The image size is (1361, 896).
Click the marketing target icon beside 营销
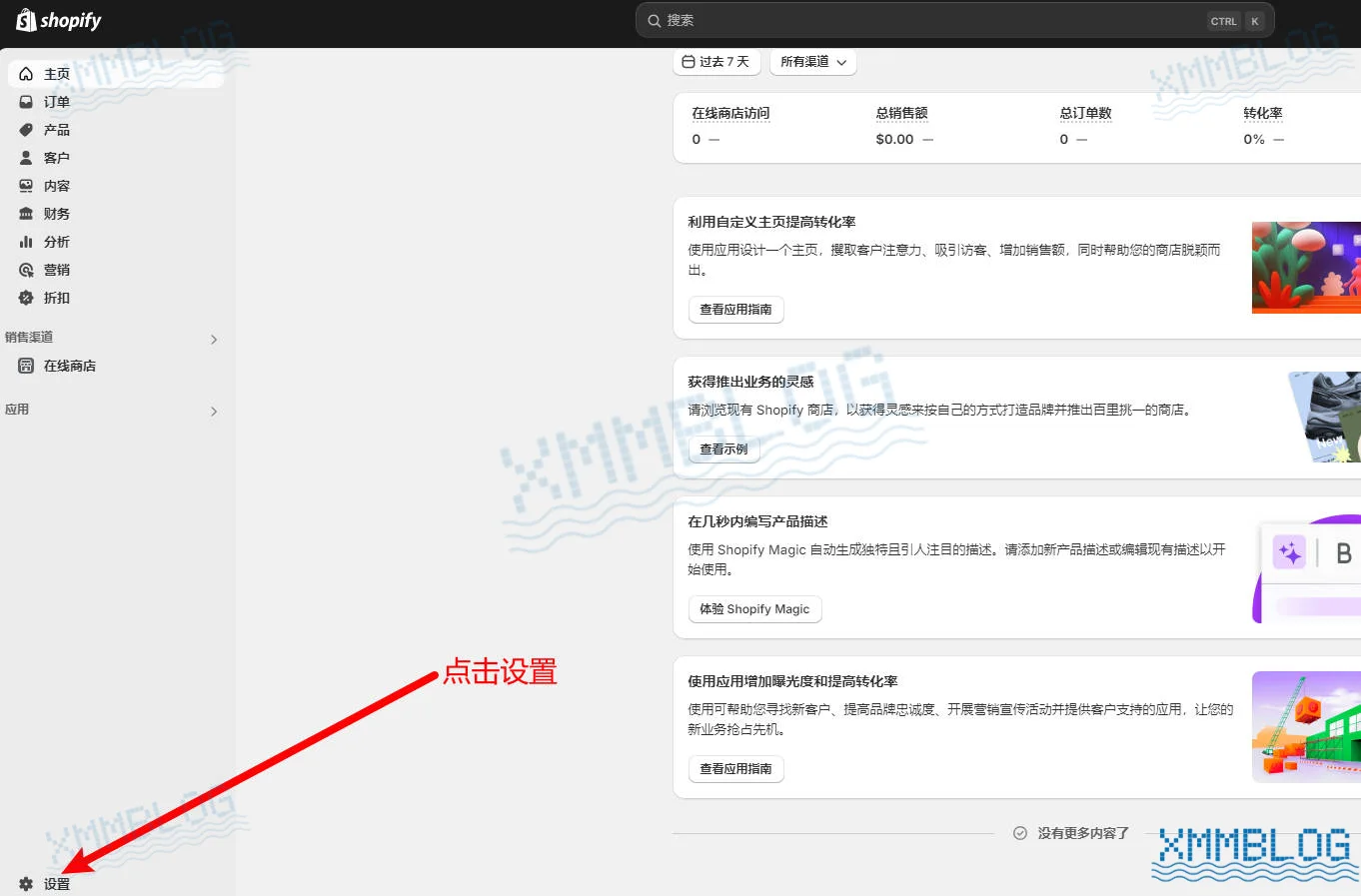coord(26,270)
